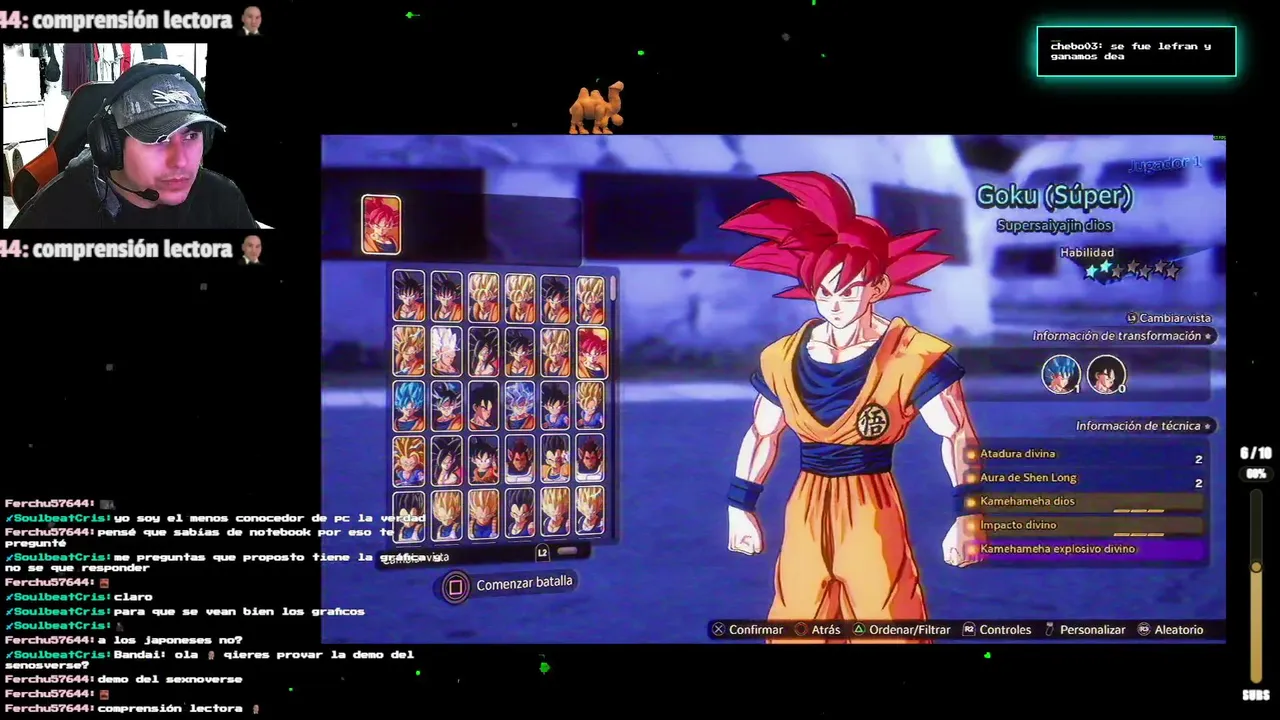Select the second portrait in the fourth grid row
This screenshot has width=1280, height=720.
(x=446, y=461)
